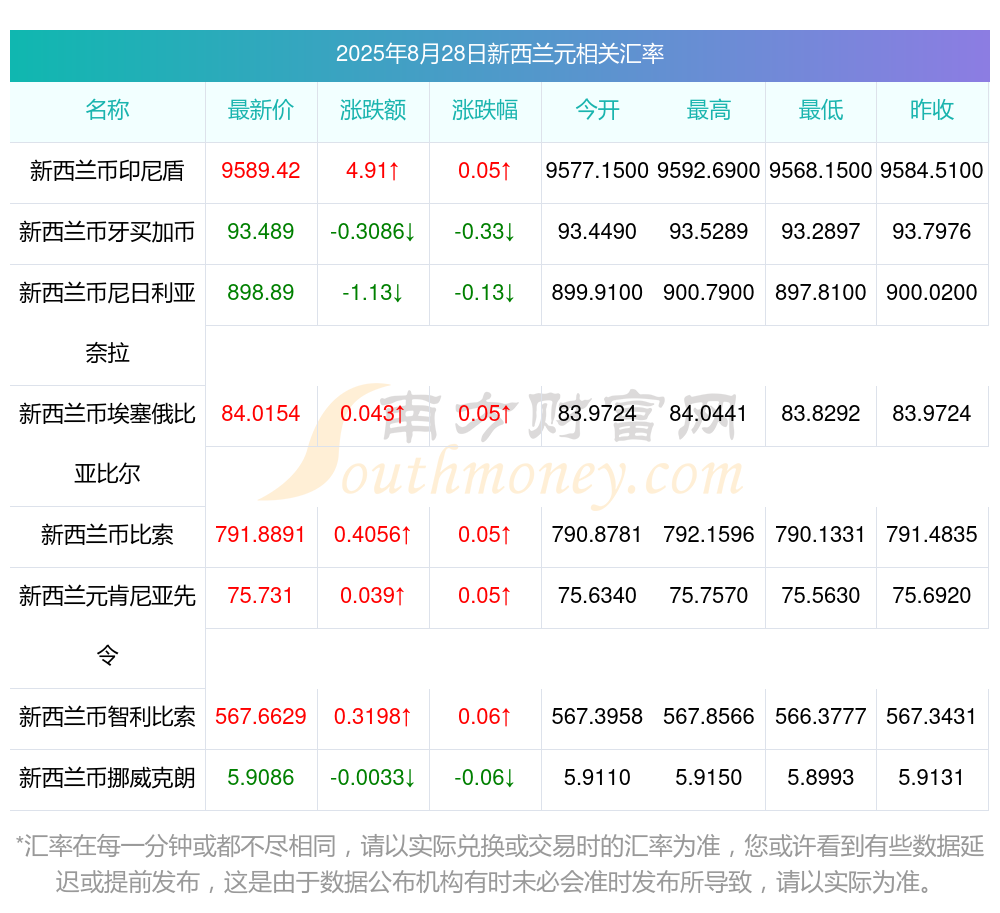Click change percent -0.13↓

pyautogui.click(x=485, y=293)
